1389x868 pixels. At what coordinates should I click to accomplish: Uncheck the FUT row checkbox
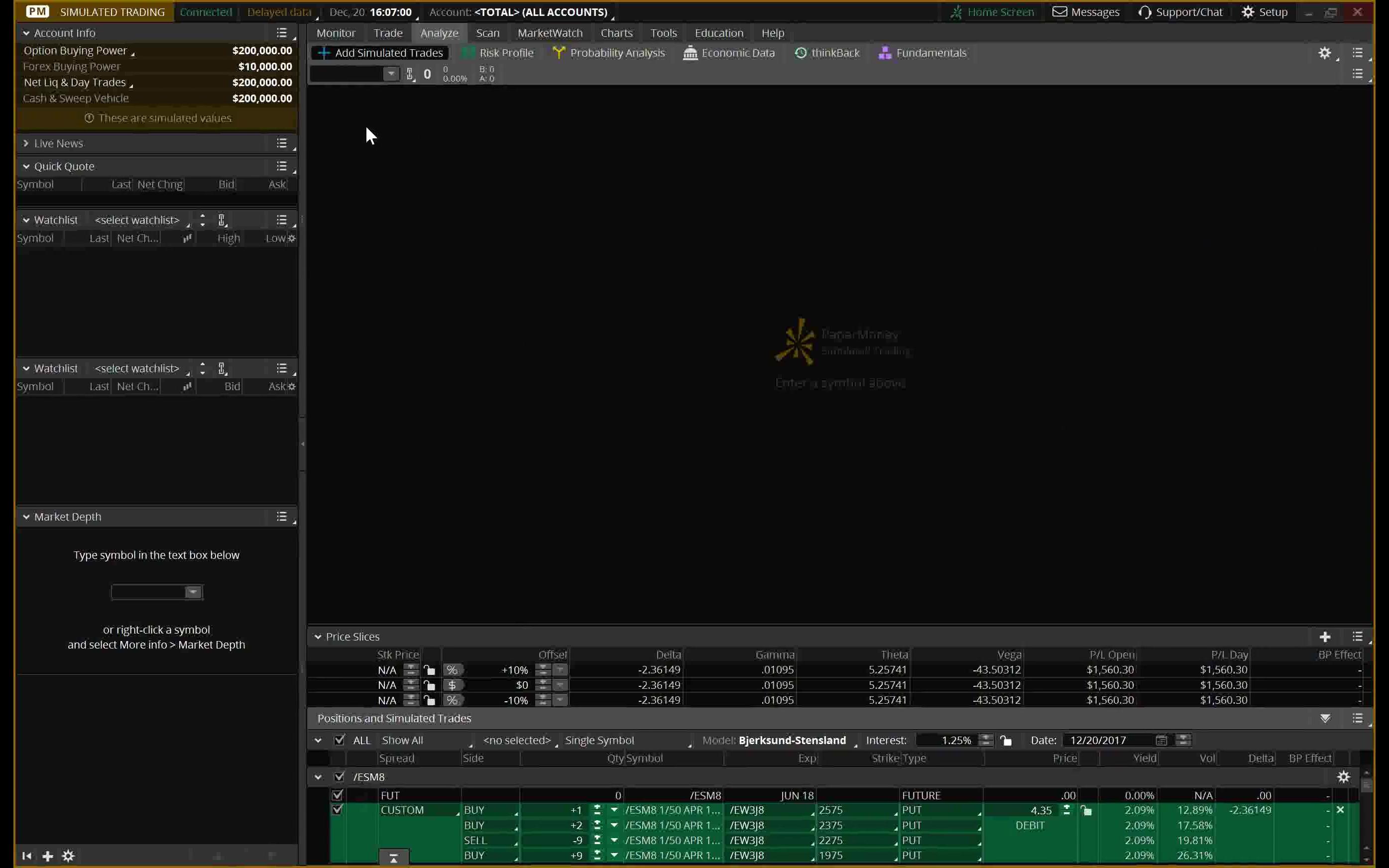pos(338,795)
